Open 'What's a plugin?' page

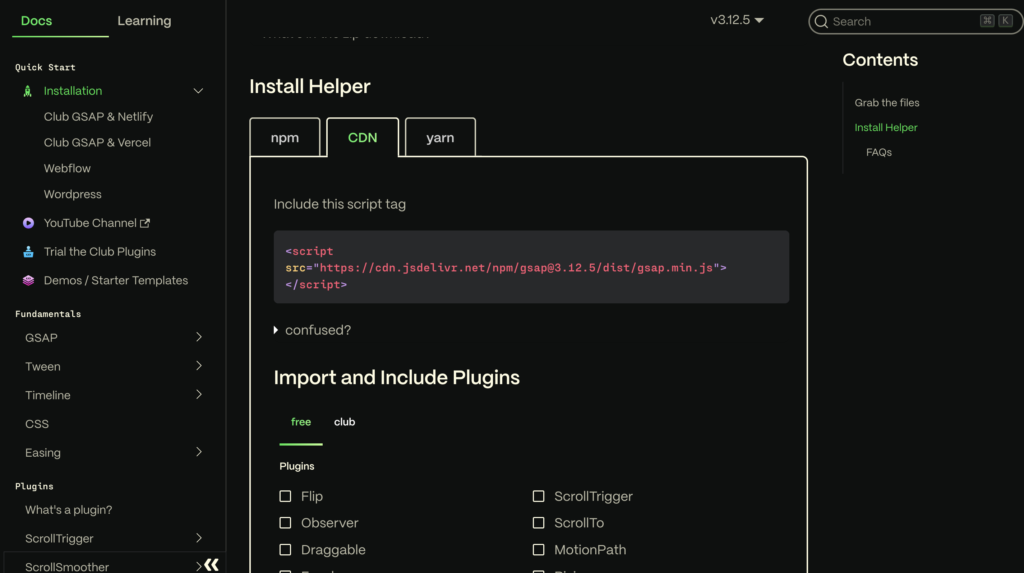point(69,510)
